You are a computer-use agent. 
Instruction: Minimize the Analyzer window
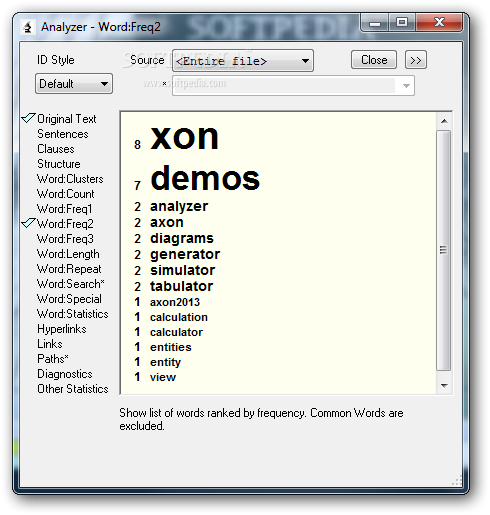point(375,23)
